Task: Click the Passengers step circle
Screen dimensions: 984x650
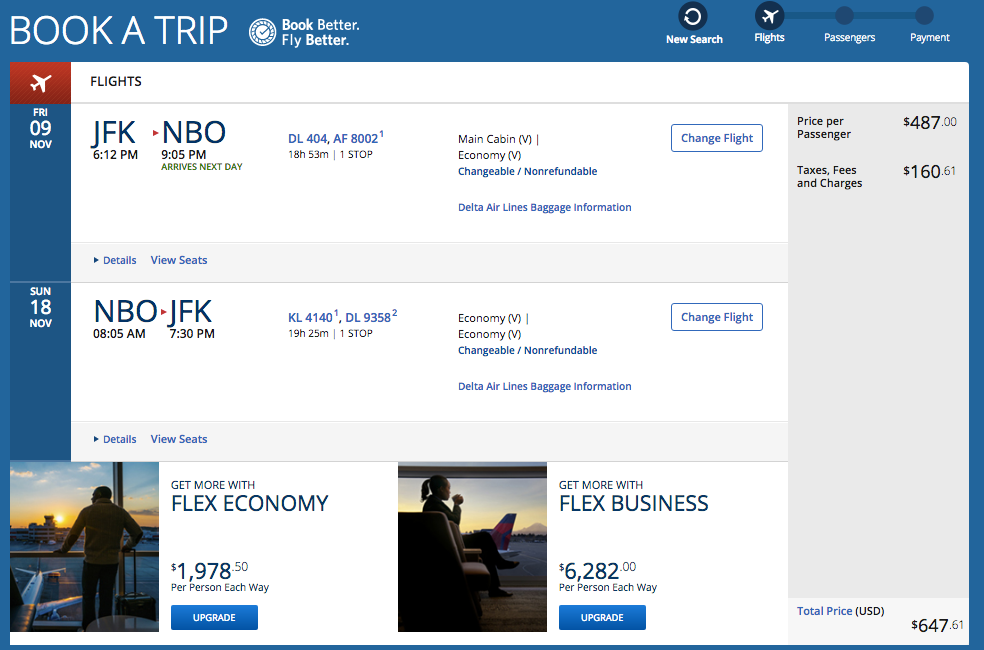Action: click(x=844, y=16)
